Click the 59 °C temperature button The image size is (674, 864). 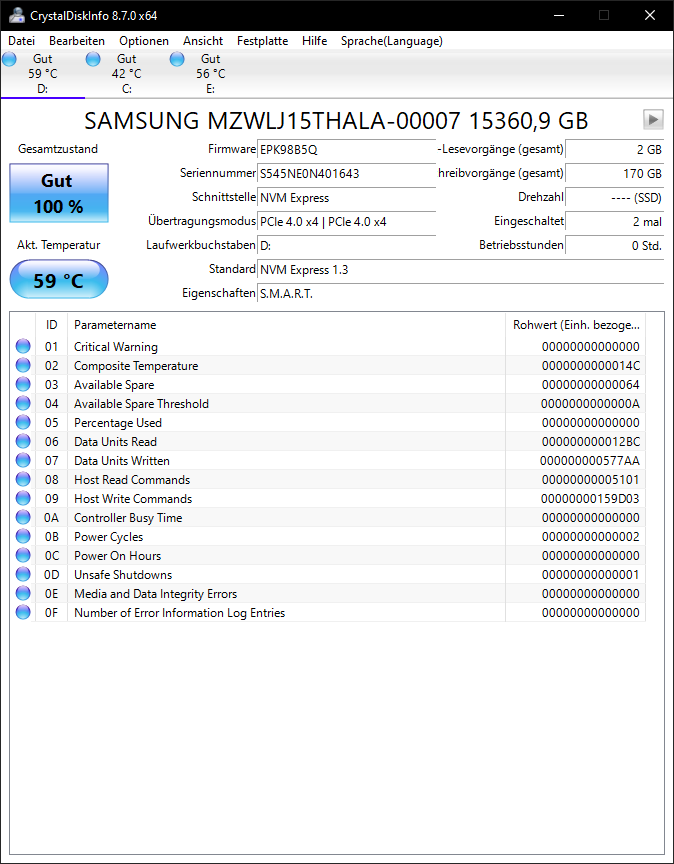point(59,279)
